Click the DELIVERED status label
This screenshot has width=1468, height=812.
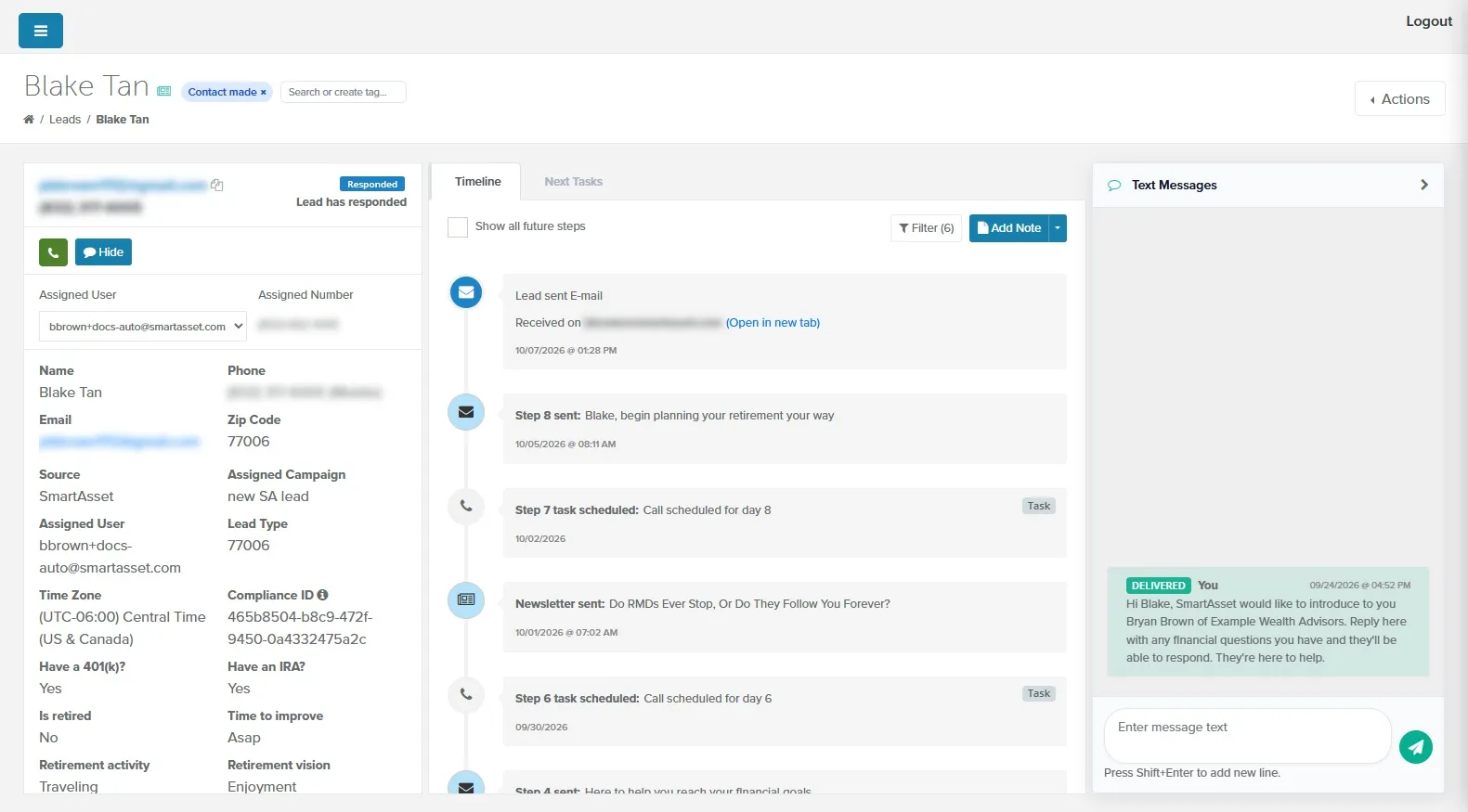click(x=1158, y=586)
